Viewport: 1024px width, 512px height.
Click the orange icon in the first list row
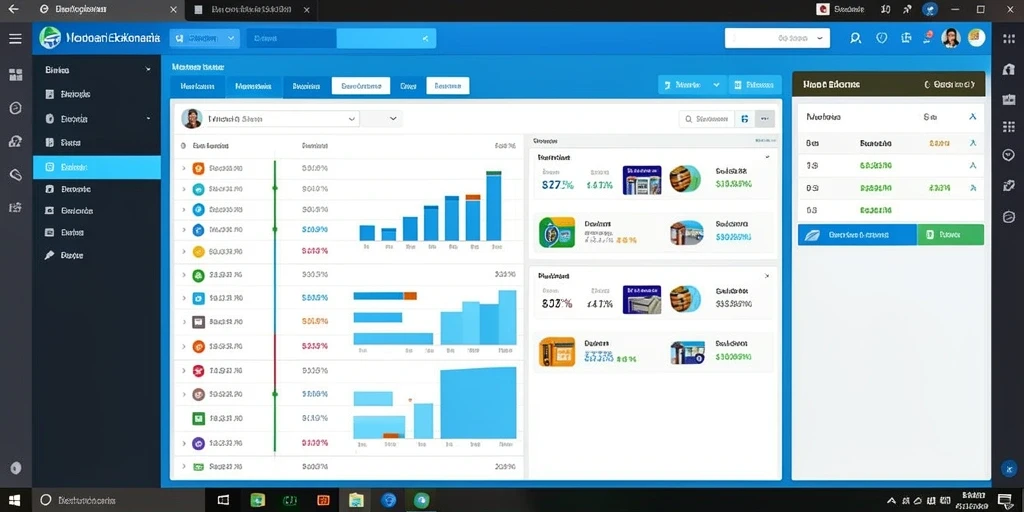point(199,168)
